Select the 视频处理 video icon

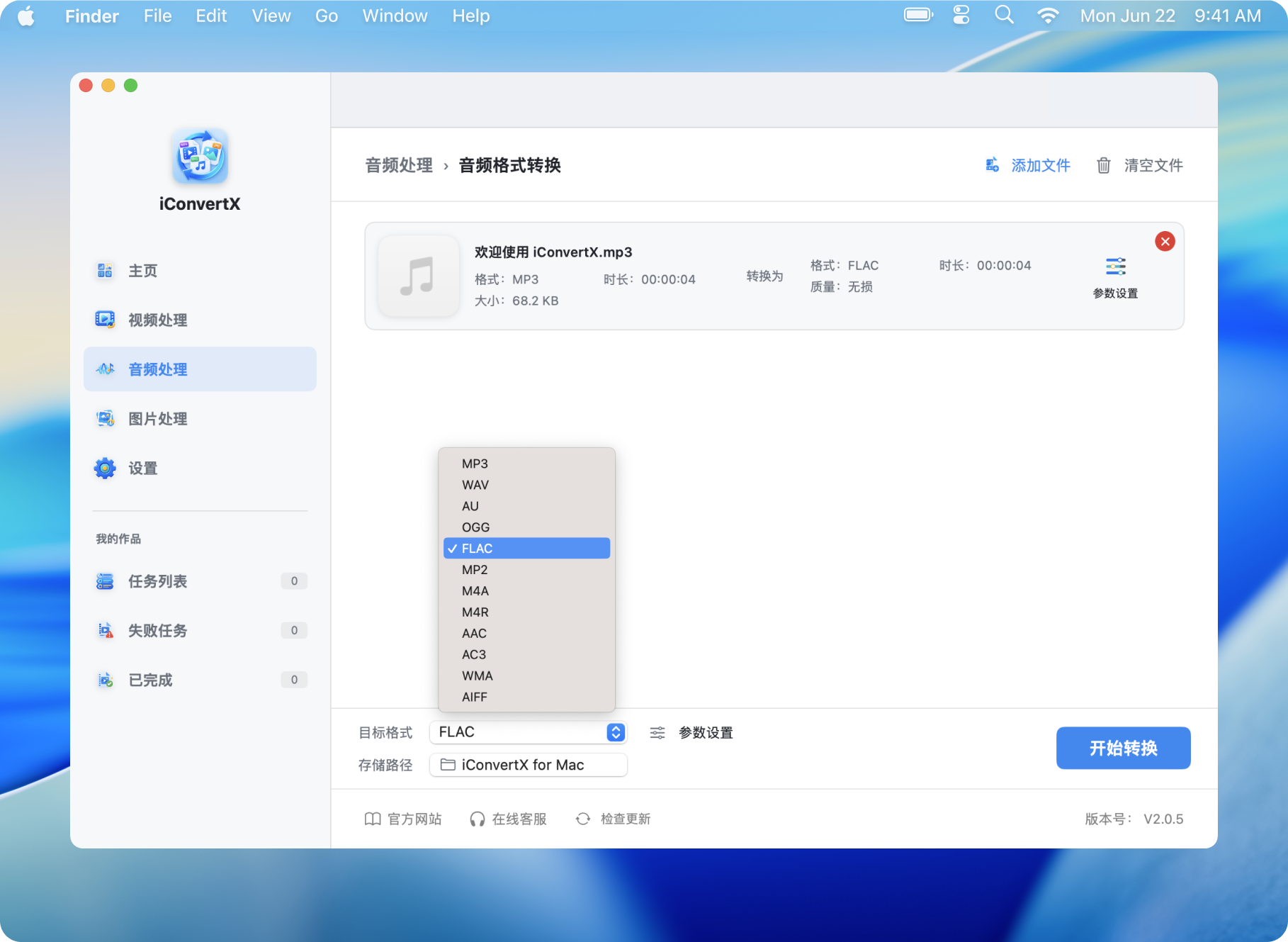(x=105, y=320)
